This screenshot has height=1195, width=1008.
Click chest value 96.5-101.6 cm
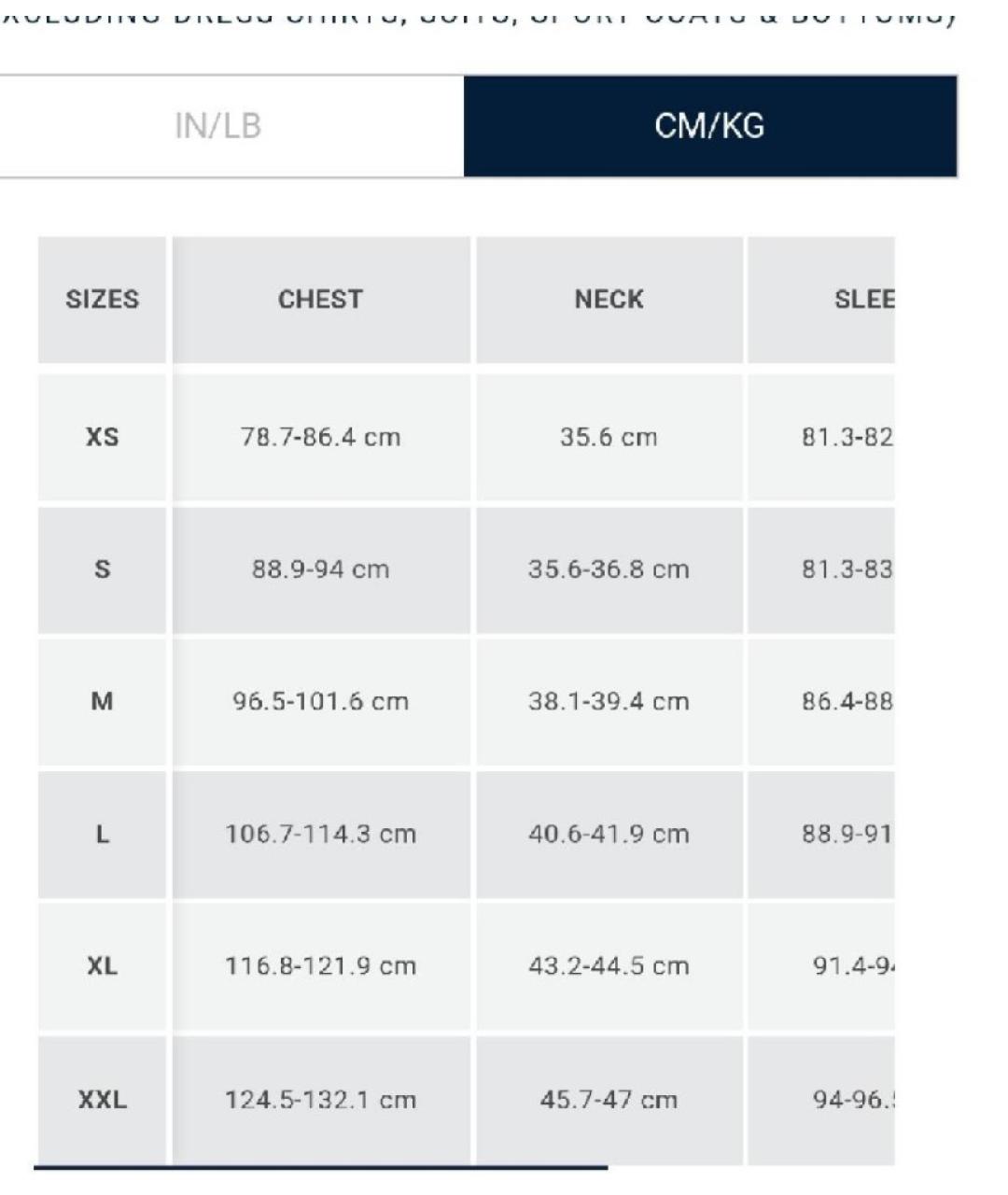click(320, 702)
